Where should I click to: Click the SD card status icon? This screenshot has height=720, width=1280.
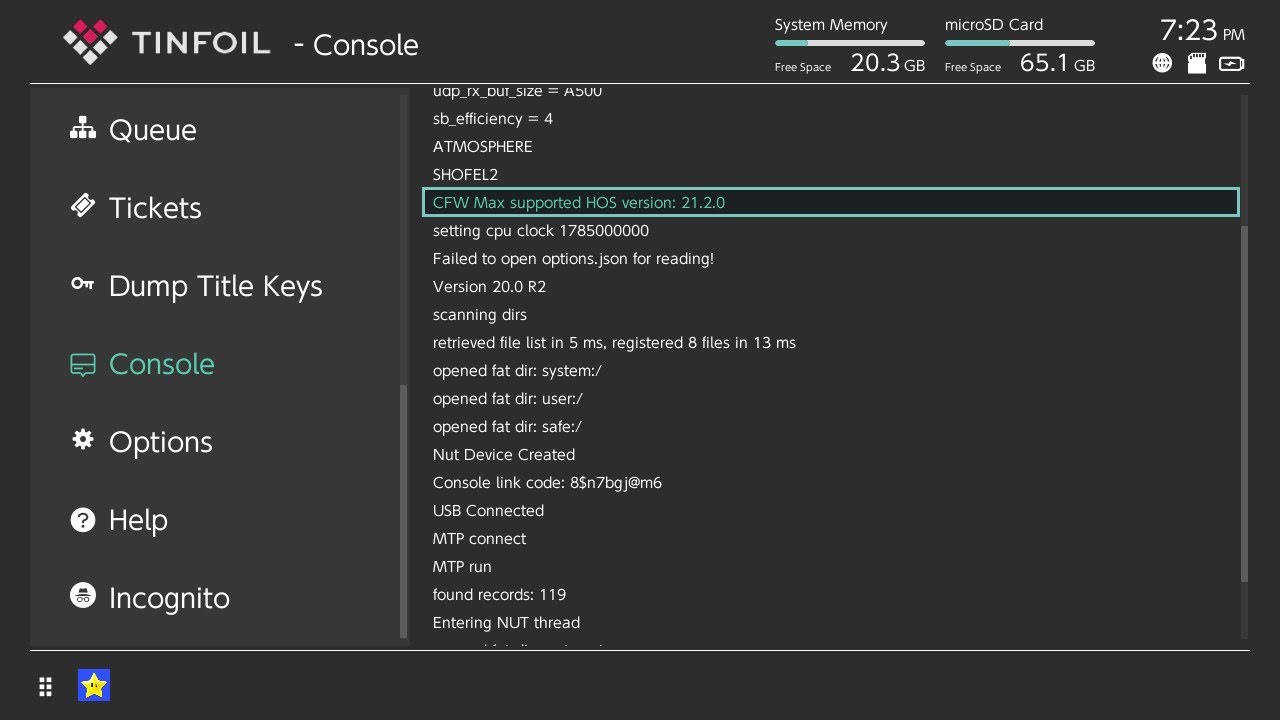pos(1196,64)
